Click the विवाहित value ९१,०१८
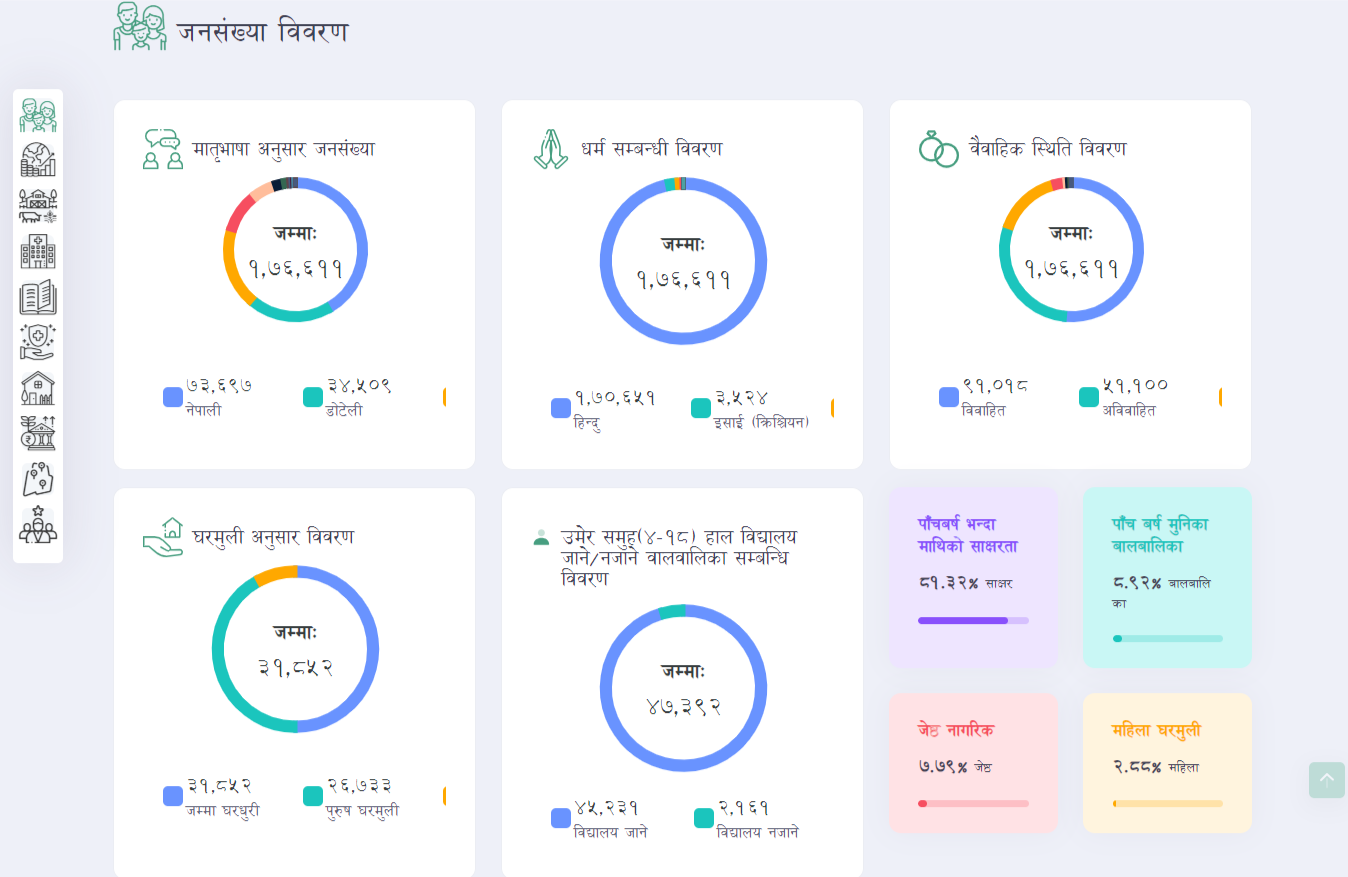Screen dimensions: 1348x877 tap(995, 386)
